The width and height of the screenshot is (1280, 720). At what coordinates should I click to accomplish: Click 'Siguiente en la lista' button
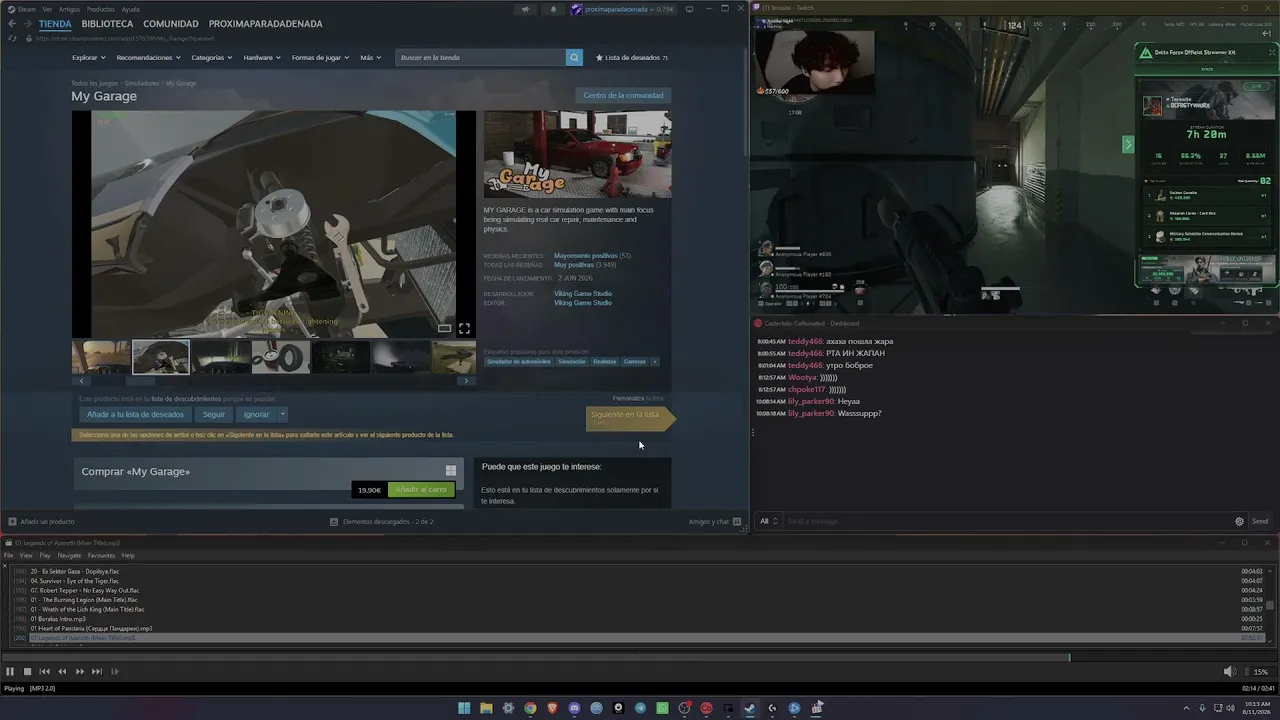point(630,418)
